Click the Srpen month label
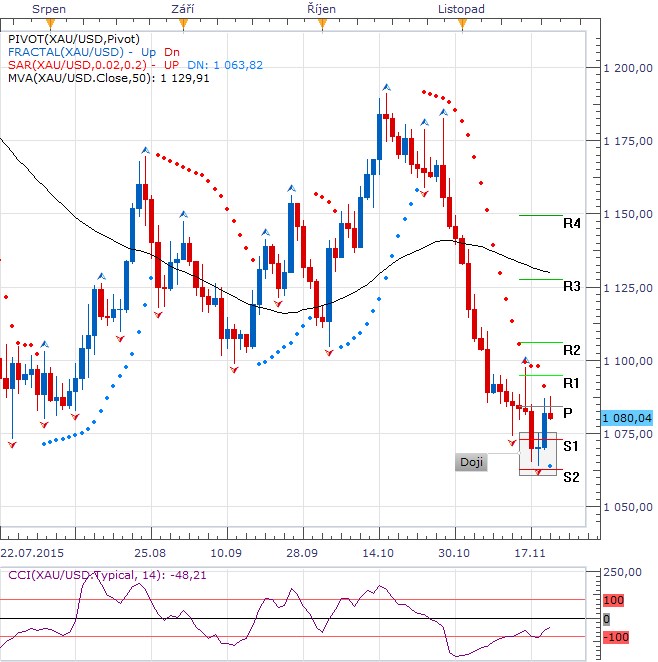The width and height of the screenshot is (658, 662). coord(49,9)
